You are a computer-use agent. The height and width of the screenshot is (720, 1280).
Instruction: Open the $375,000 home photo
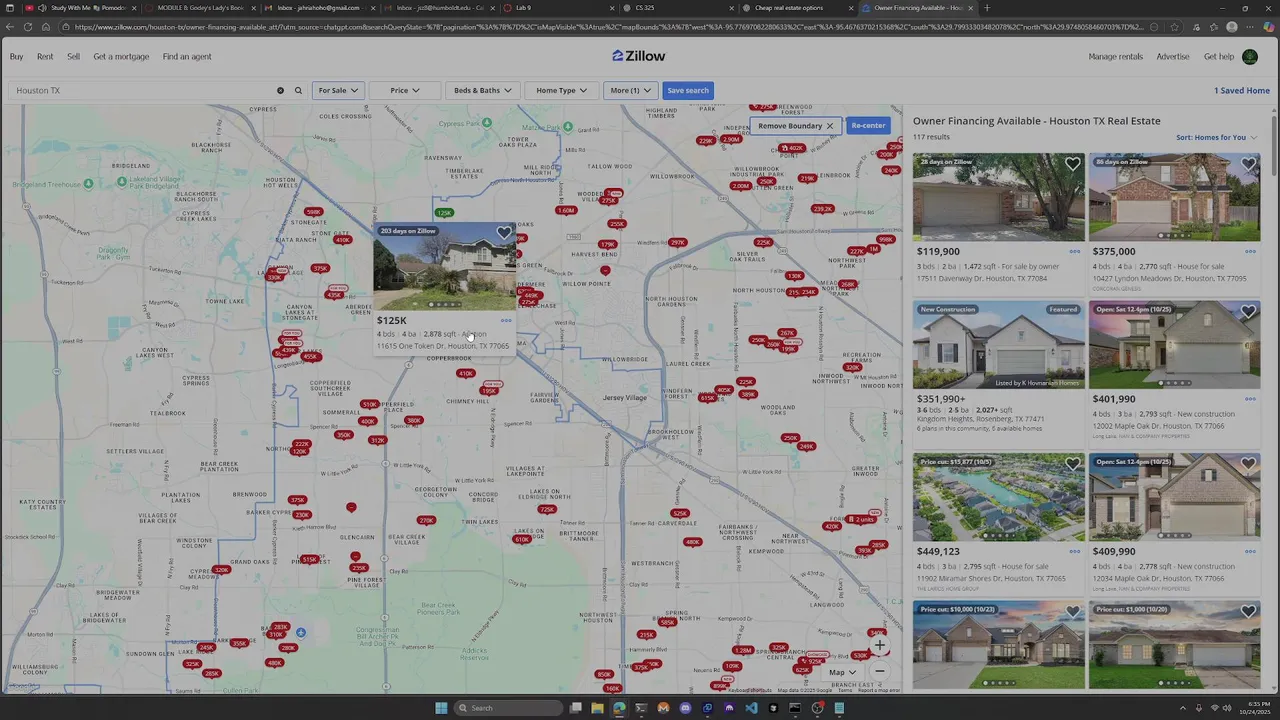coord(1174,197)
